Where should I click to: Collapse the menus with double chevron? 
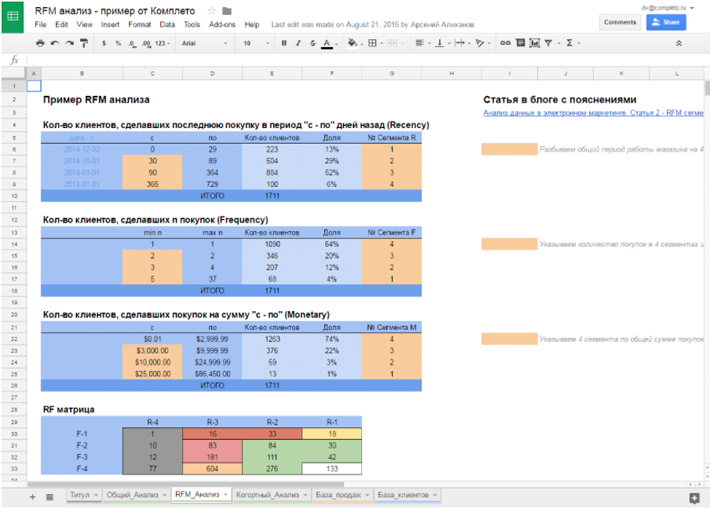(679, 43)
